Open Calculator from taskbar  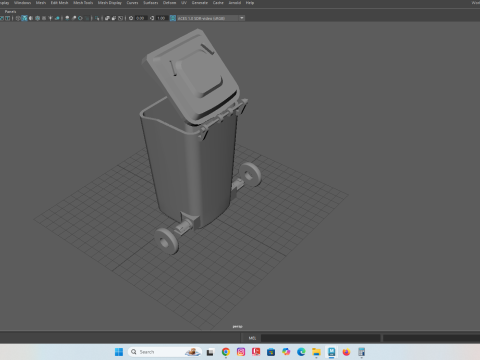click(362, 352)
